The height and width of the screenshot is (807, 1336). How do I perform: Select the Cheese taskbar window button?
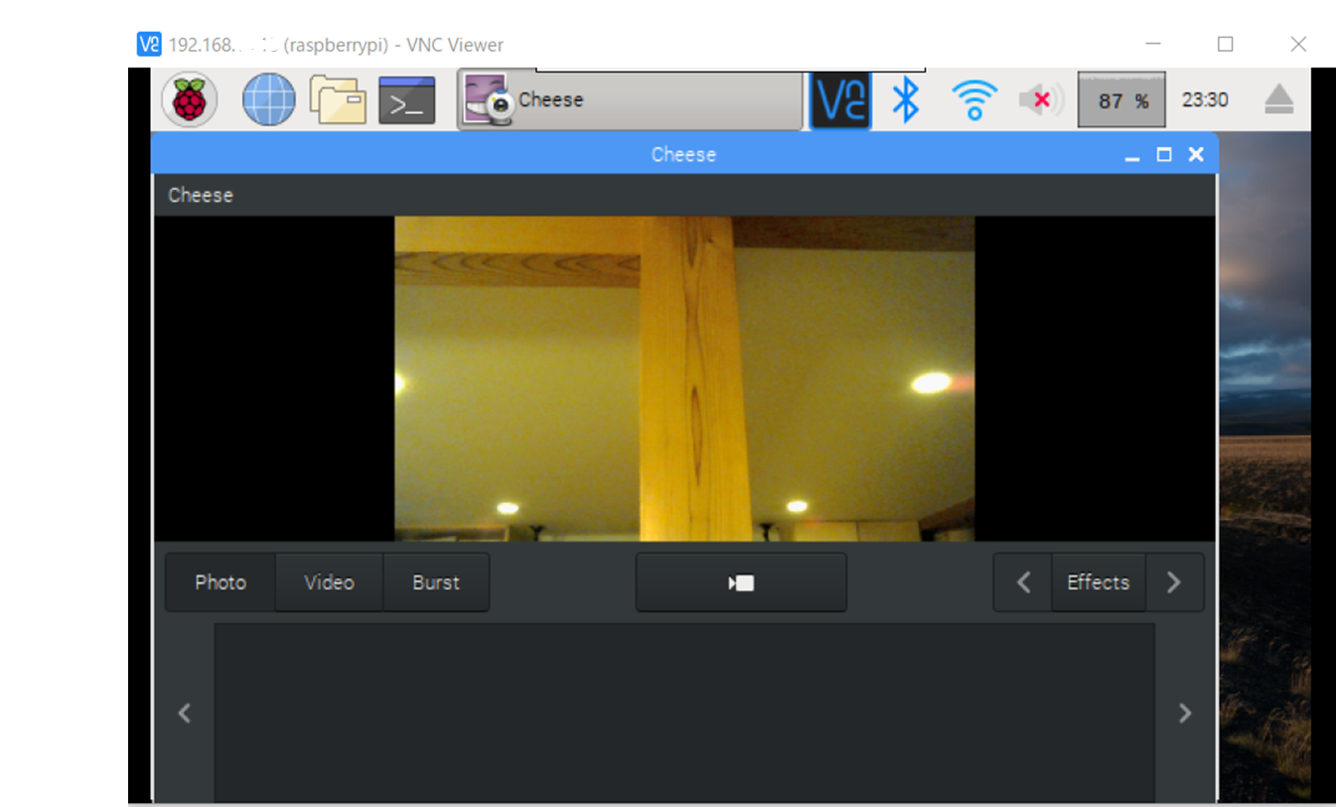point(630,100)
